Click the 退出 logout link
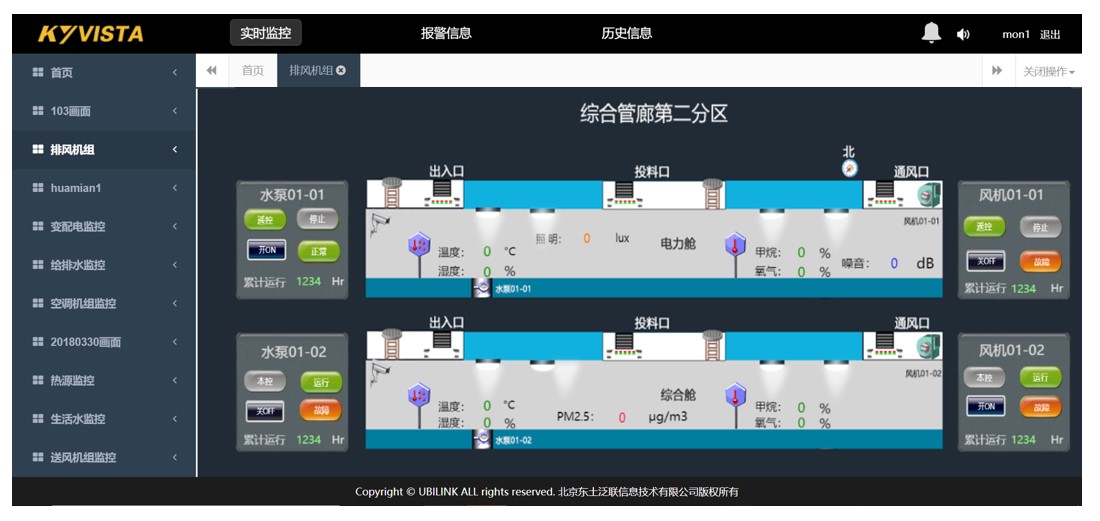 click(x=1050, y=34)
